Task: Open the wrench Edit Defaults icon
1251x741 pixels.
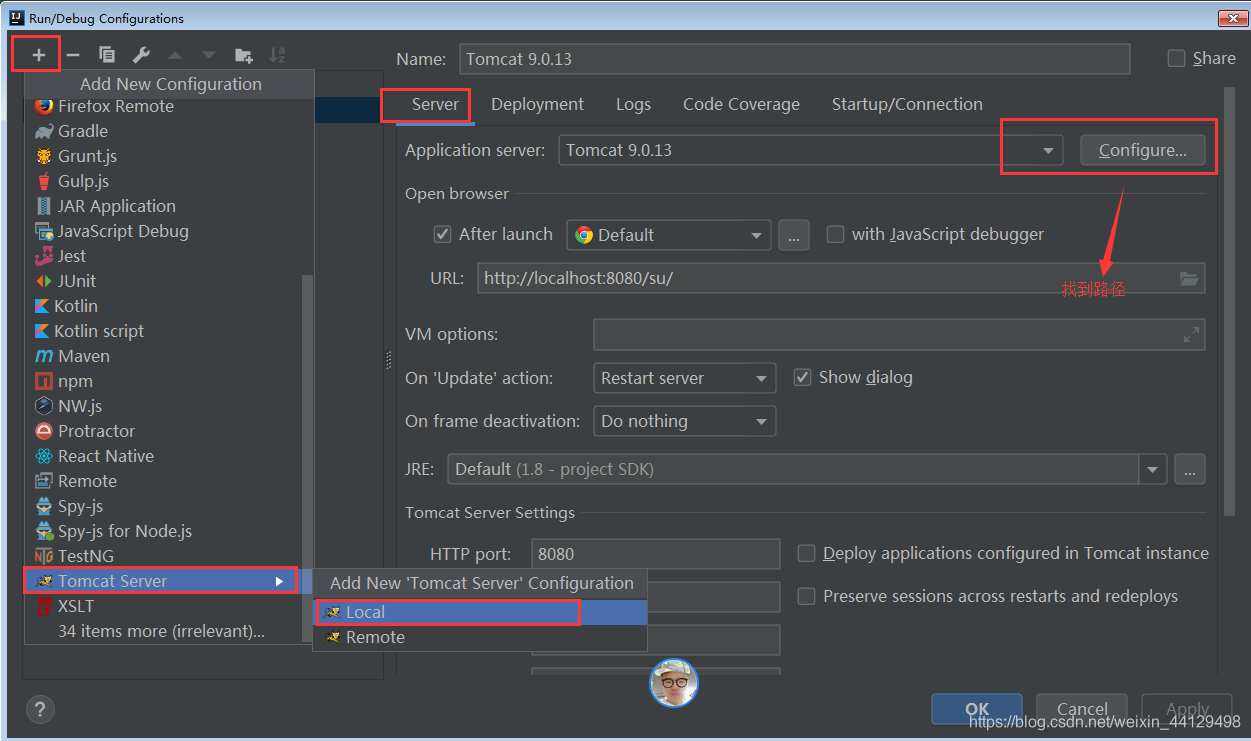Action: [x=141, y=55]
